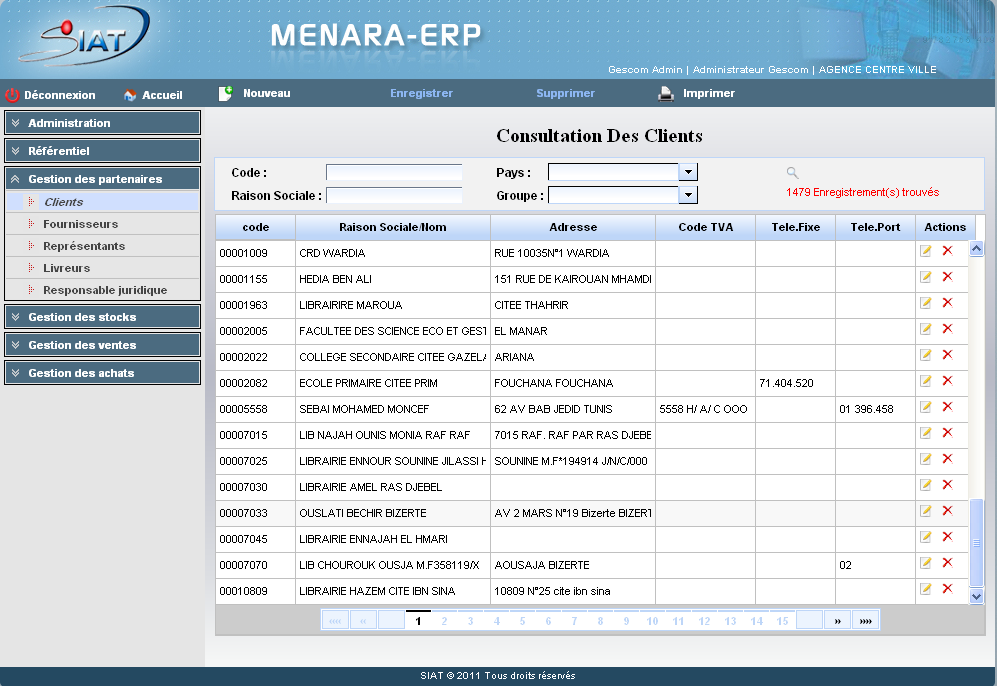Image resolution: width=997 pixels, height=686 pixels.
Task: Delete client CRD WARDIA with red X
Action: [x=947, y=250]
